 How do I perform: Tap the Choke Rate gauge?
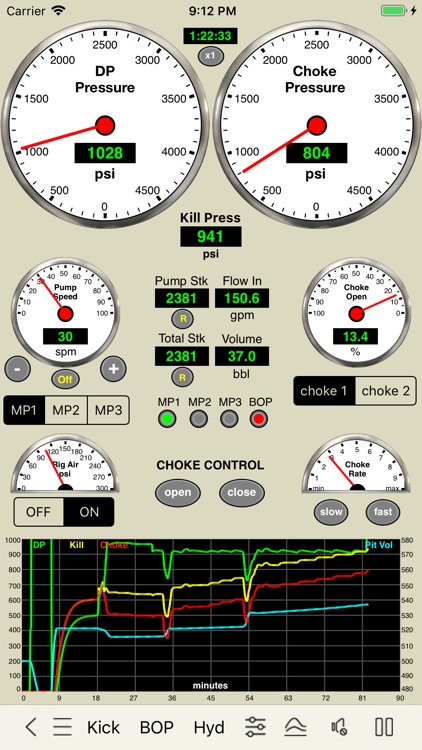coord(356,464)
